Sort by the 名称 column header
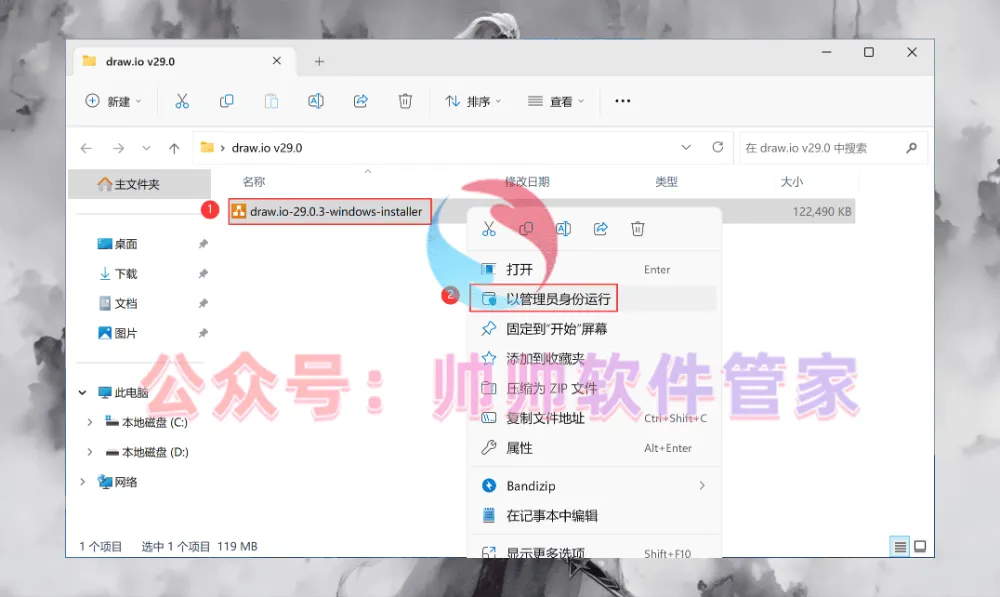The height and width of the screenshot is (597, 1000). coord(254,182)
